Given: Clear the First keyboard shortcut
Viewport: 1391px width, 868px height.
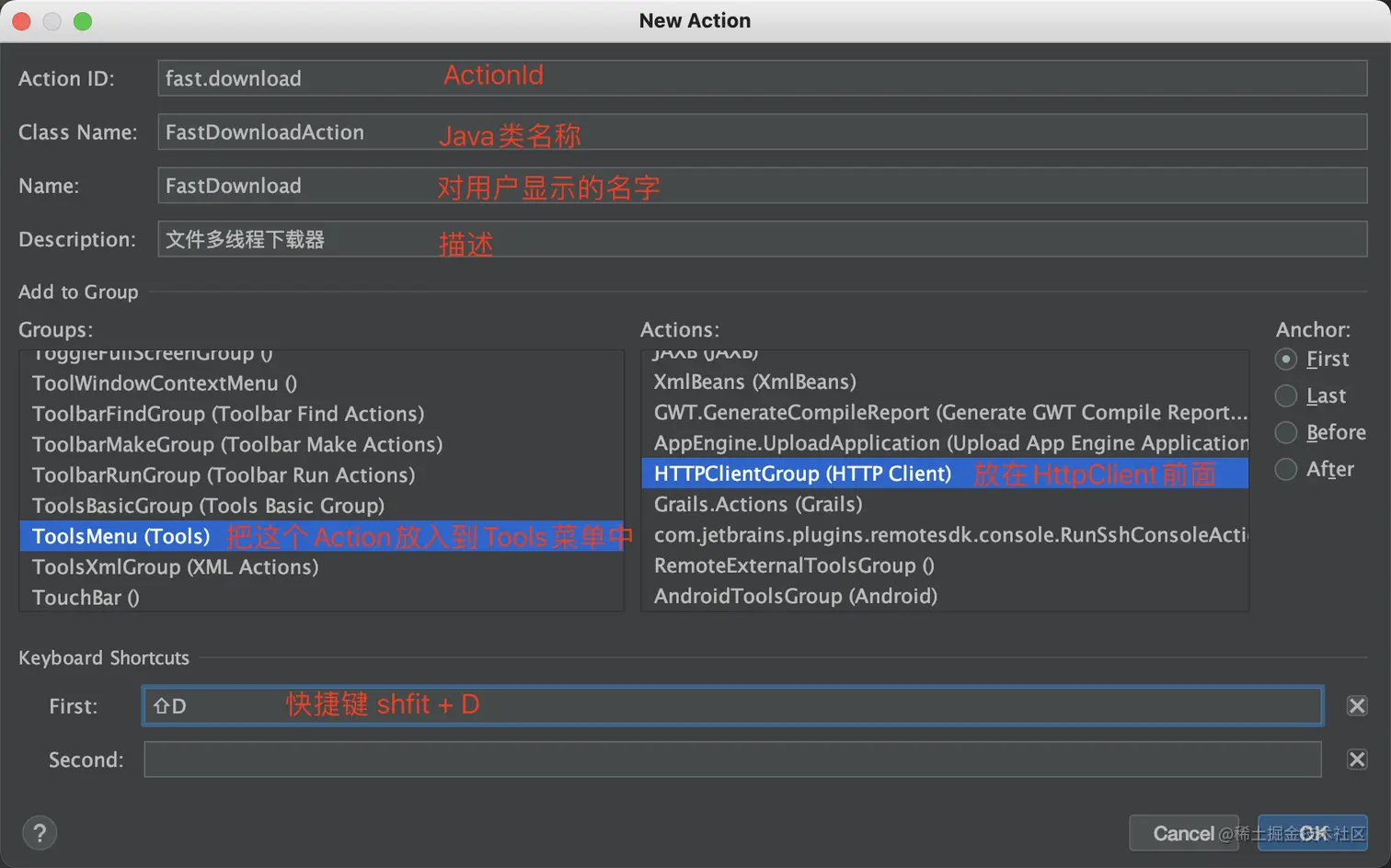Looking at the screenshot, I should click(1356, 705).
